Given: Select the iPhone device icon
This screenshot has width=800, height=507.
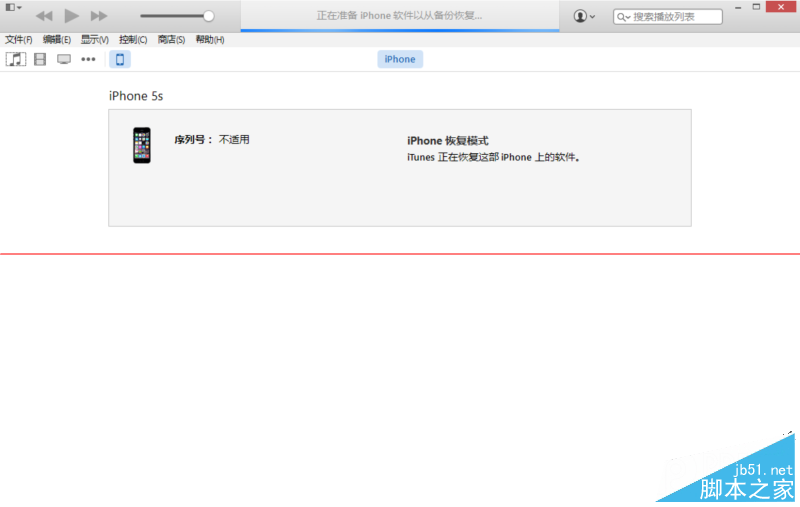Looking at the screenshot, I should (120, 59).
